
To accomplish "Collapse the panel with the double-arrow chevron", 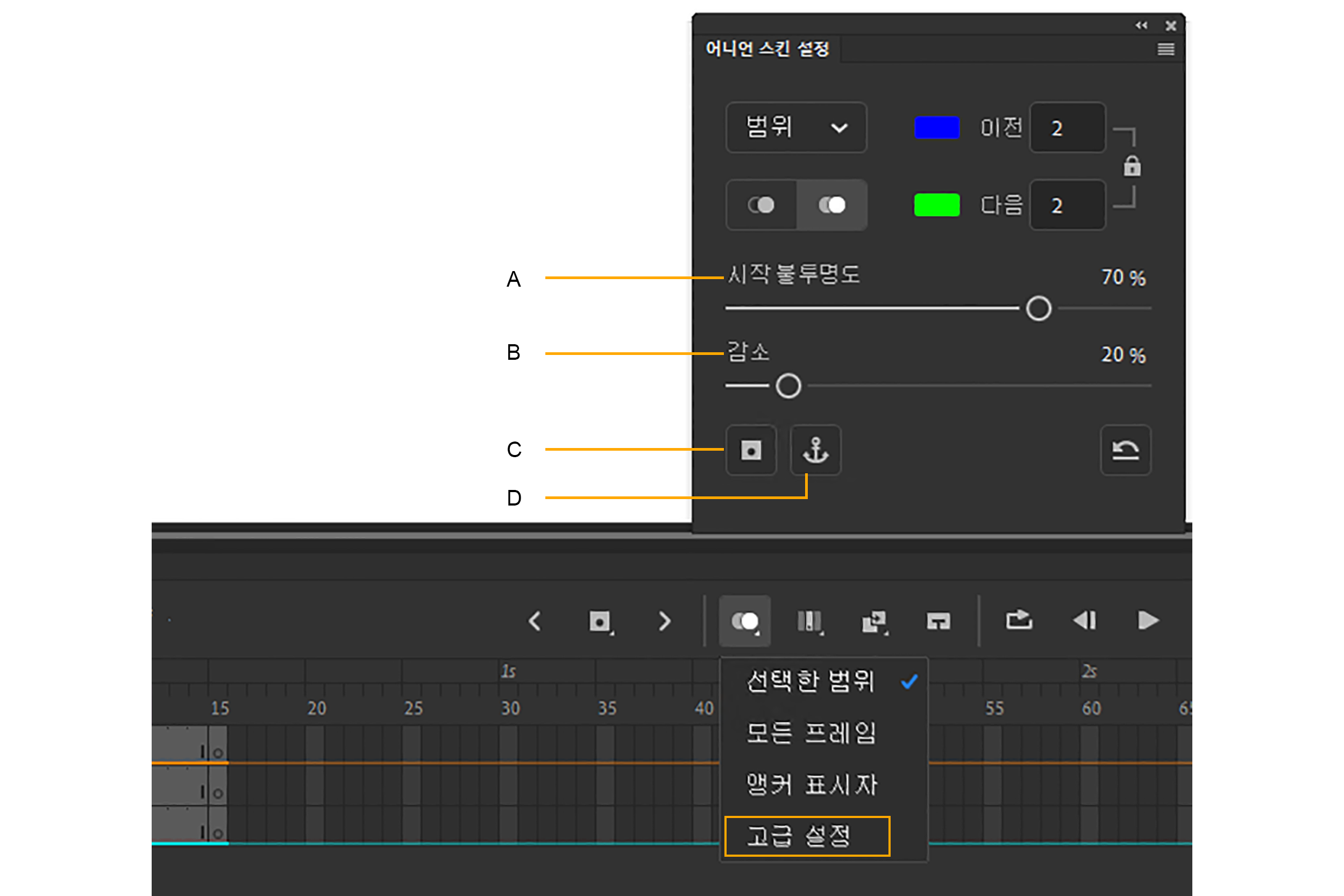I will click(x=1141, y=26).
